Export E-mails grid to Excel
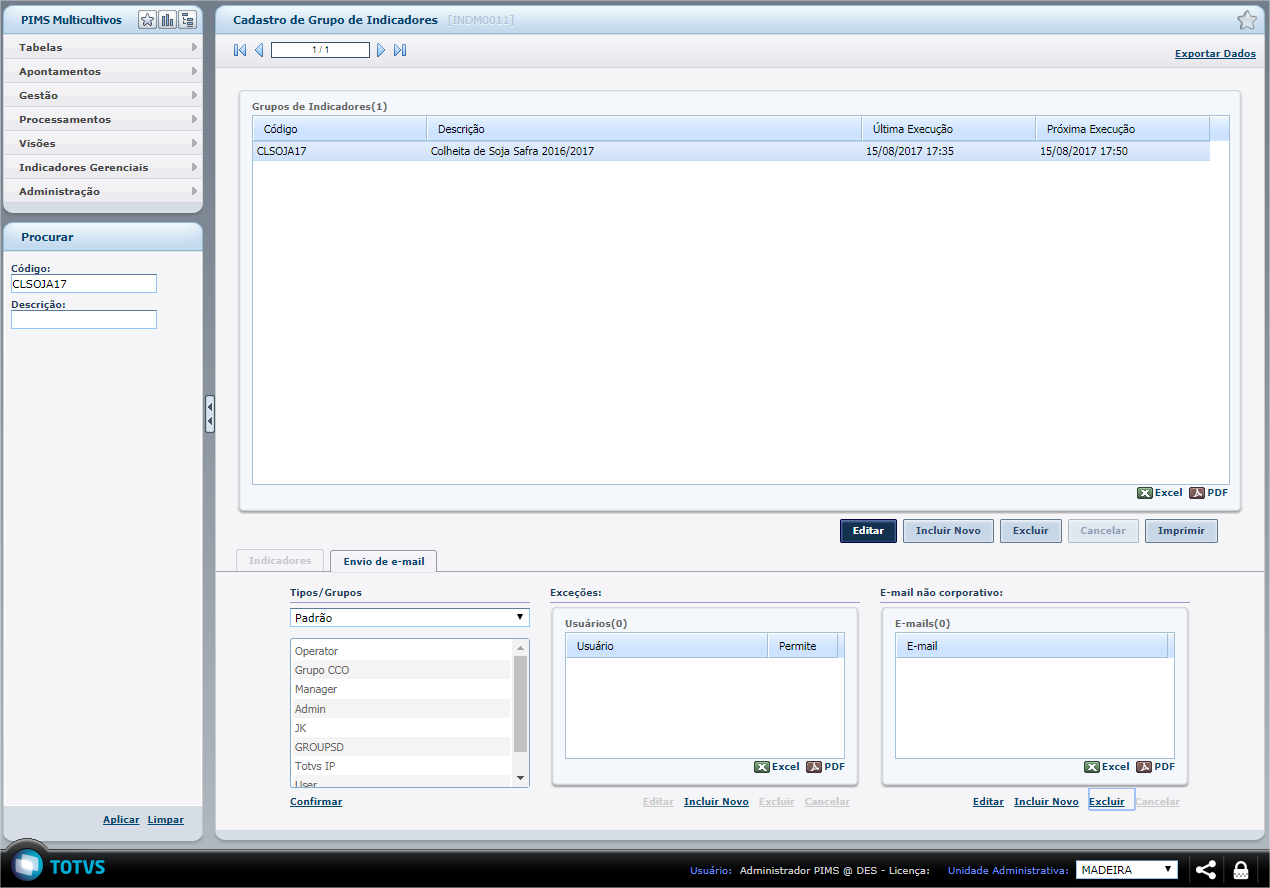This screenshot has height=888, width=1270. 1107,767
